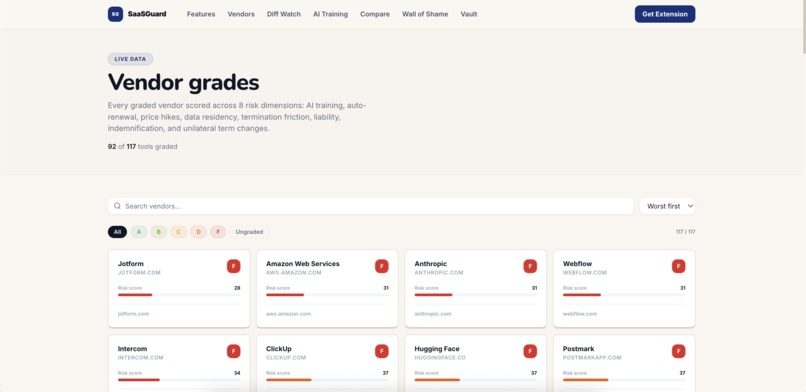Image resolution: width=806 pixels, height=392 pixels.
Task: Show only Ungraded vendors
Action: click(x=249, y=232)
